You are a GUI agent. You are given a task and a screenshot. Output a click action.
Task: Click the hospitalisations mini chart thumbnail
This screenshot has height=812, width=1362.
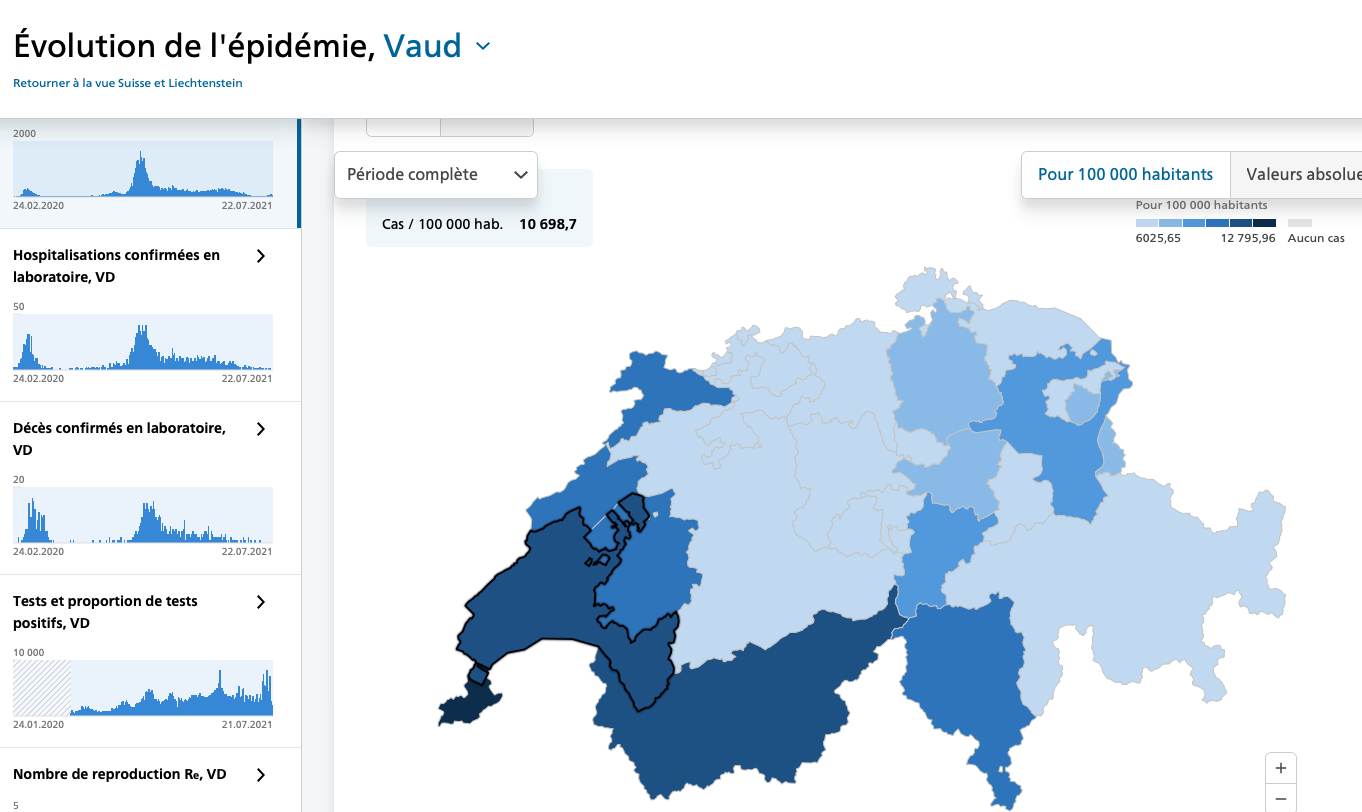tap(143, 342)
